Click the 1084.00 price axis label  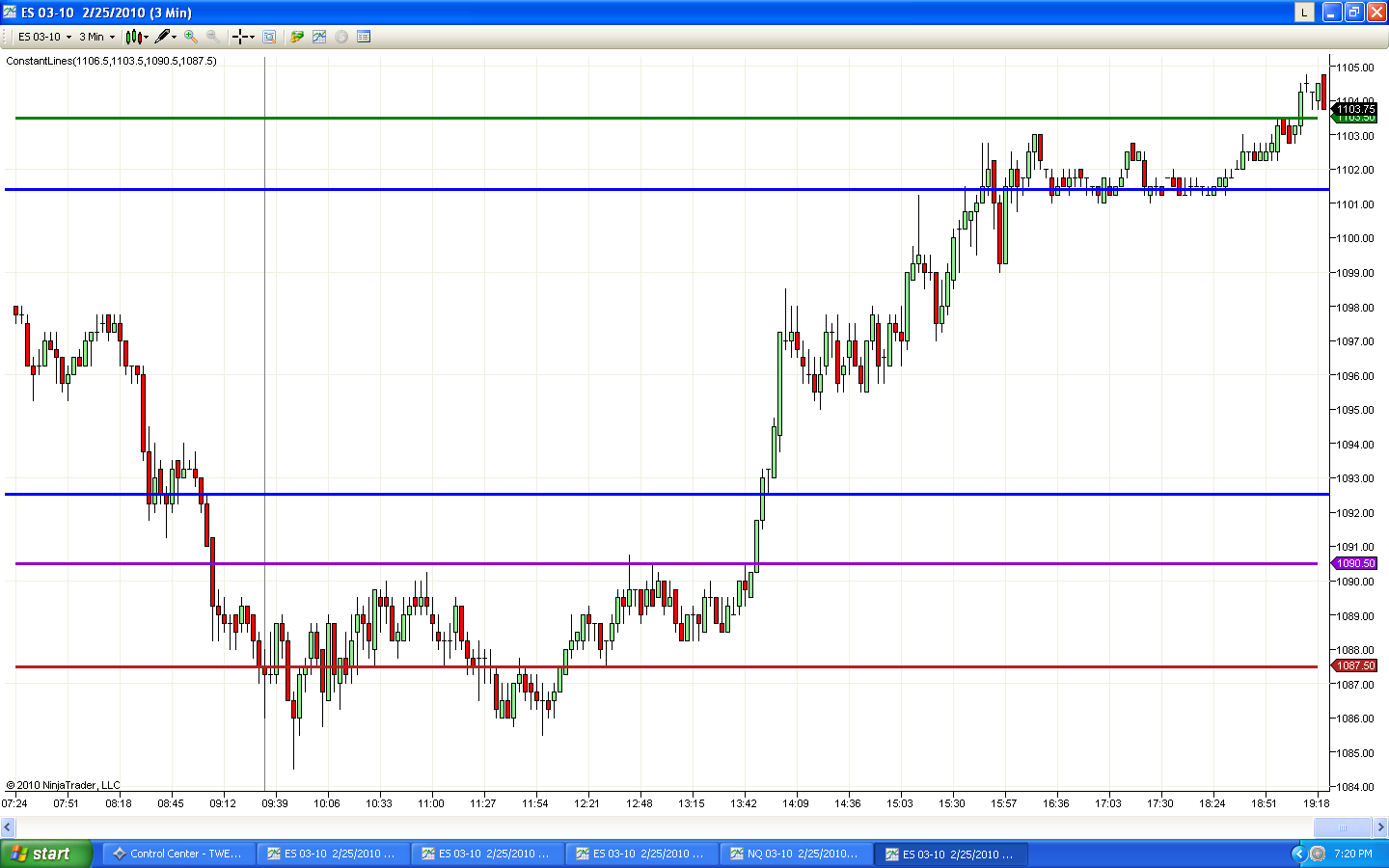tap(1355, 787)
